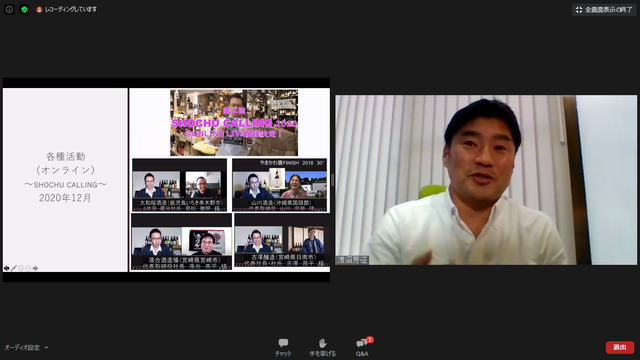Click the speaker name label on video

[x=352, y=260]
